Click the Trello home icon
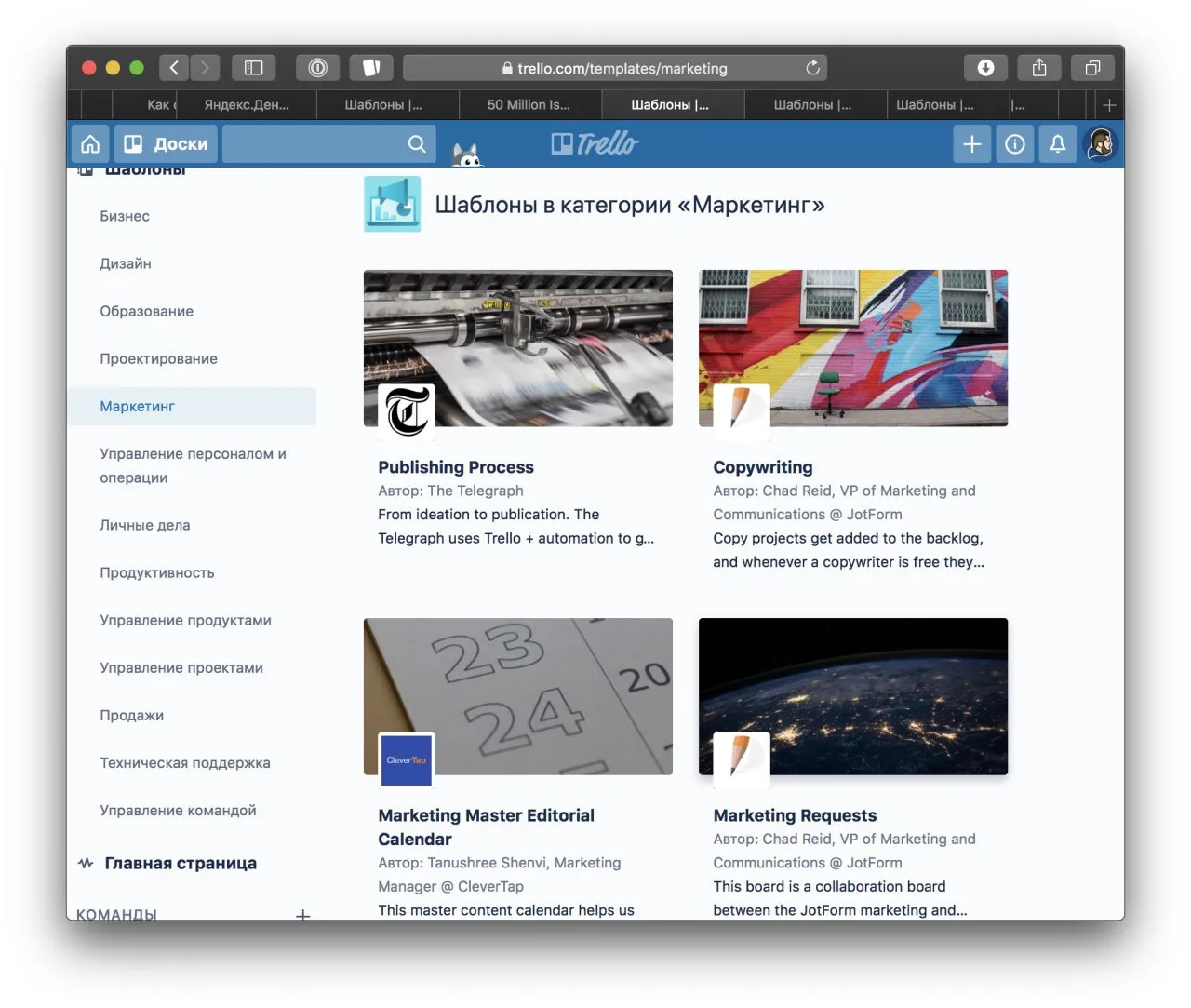 90,144
